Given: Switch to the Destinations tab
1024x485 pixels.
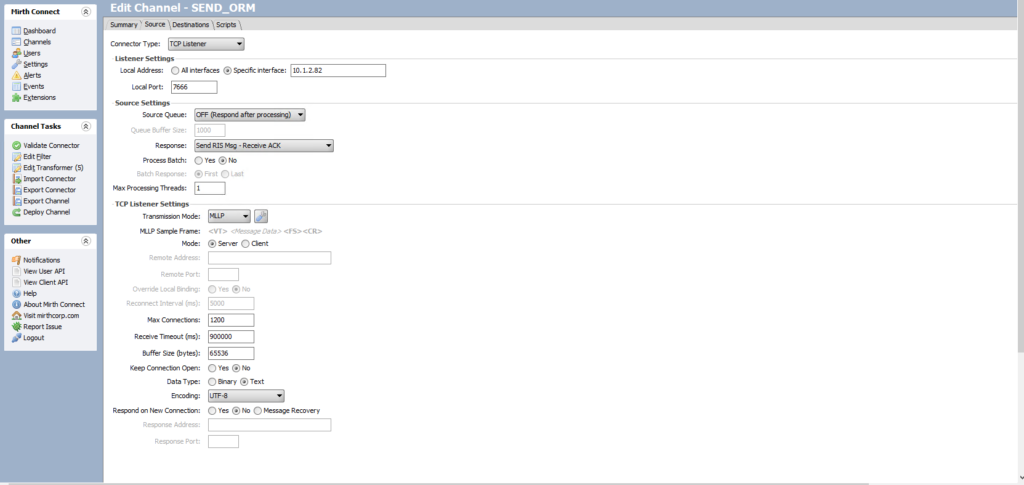Looking at the screenshot, I should [x=190, y=24].
